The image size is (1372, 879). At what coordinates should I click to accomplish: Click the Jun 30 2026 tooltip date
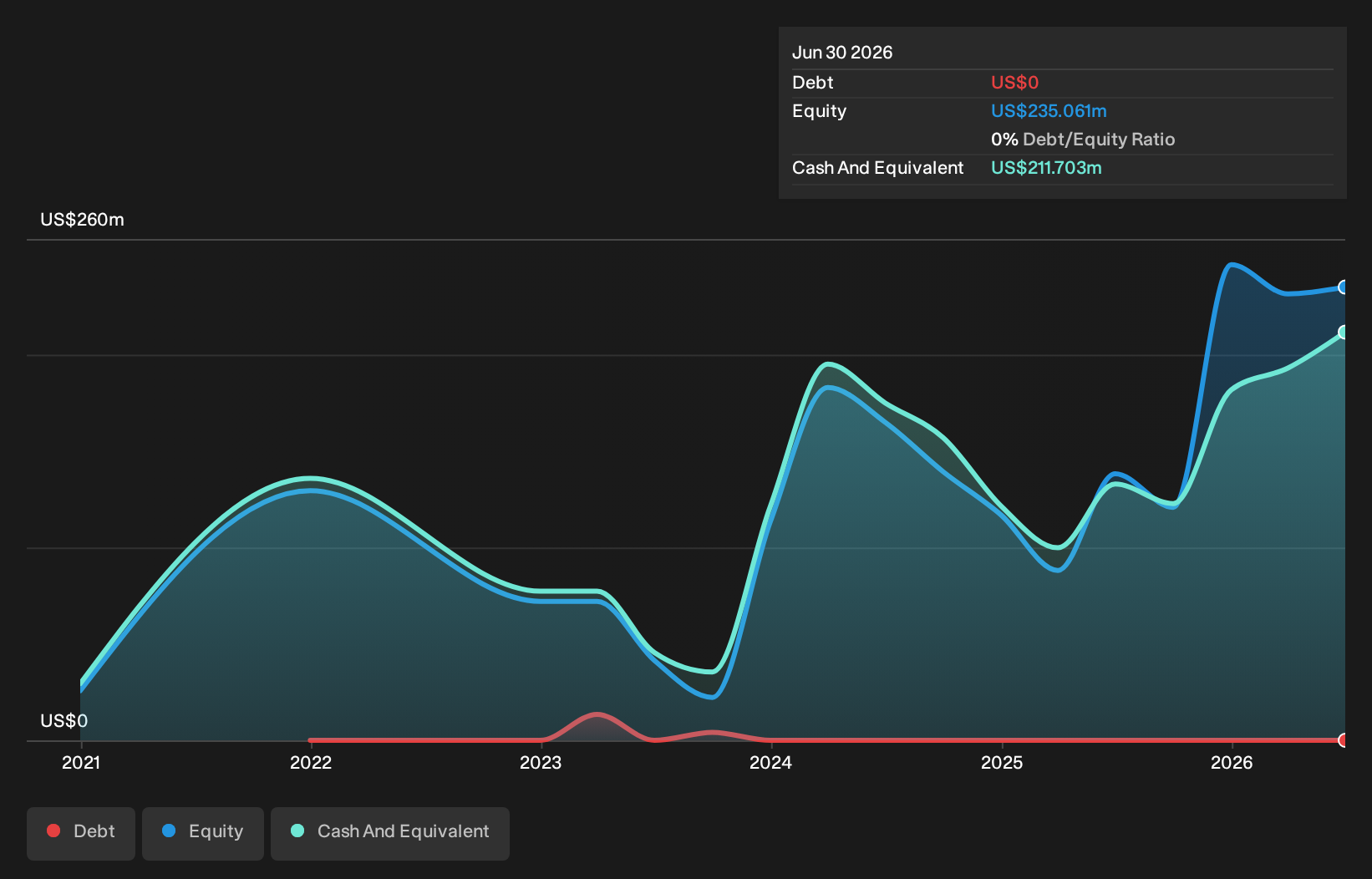(842, 53)
